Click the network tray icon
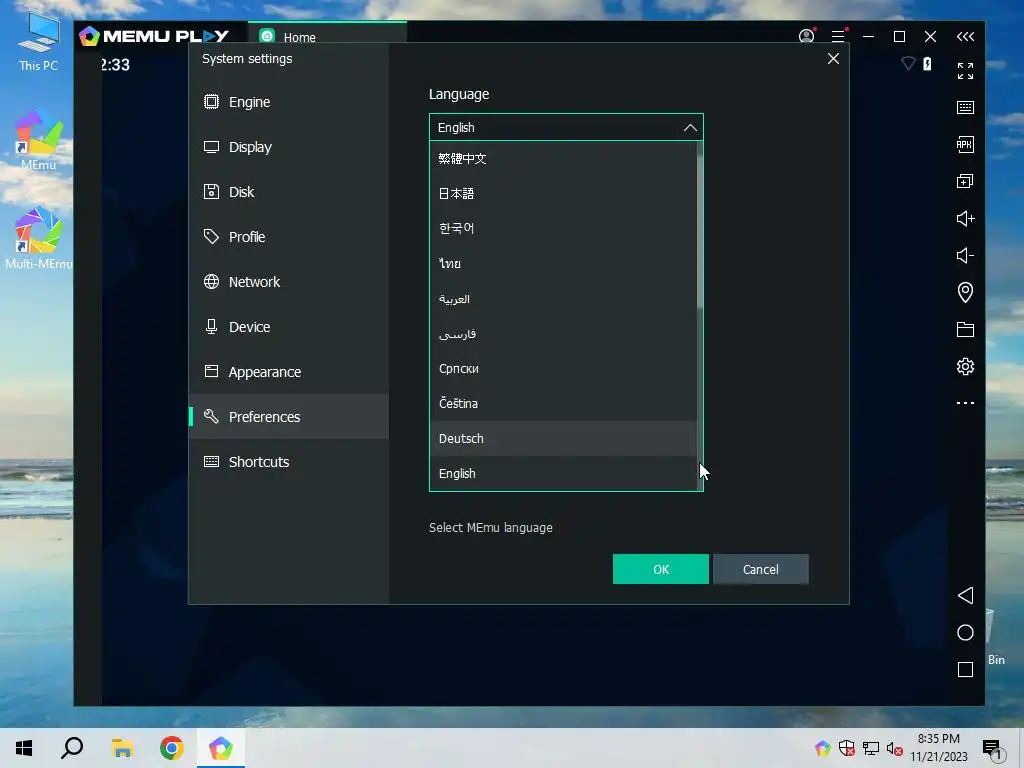The width and height of the screenshot is (1024, 768). click(x=871, y=748)
